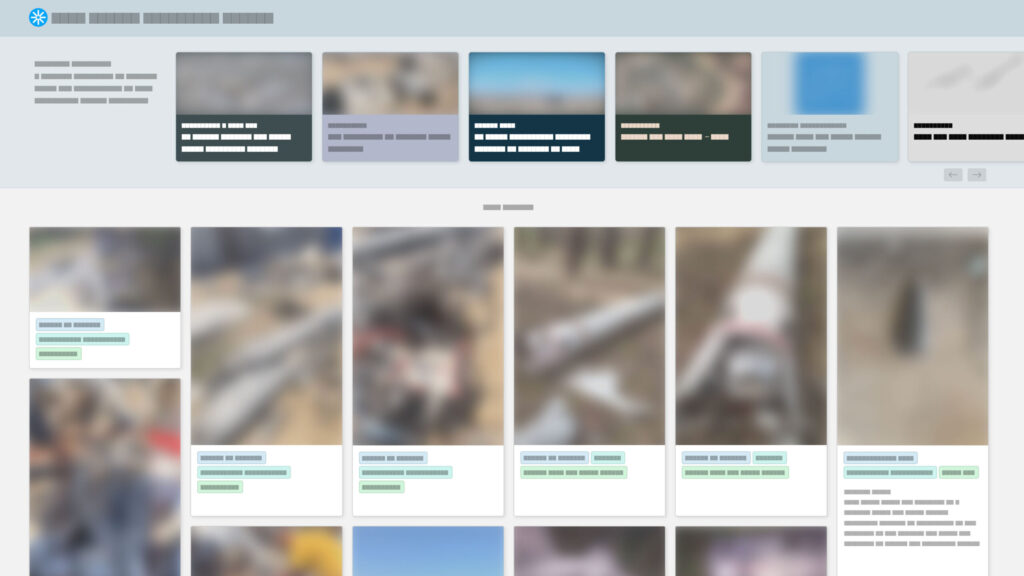This screenshot has width=1024, height=576.
Task: Open the fifth column's tall gallery photo
Action: point(751,336)
